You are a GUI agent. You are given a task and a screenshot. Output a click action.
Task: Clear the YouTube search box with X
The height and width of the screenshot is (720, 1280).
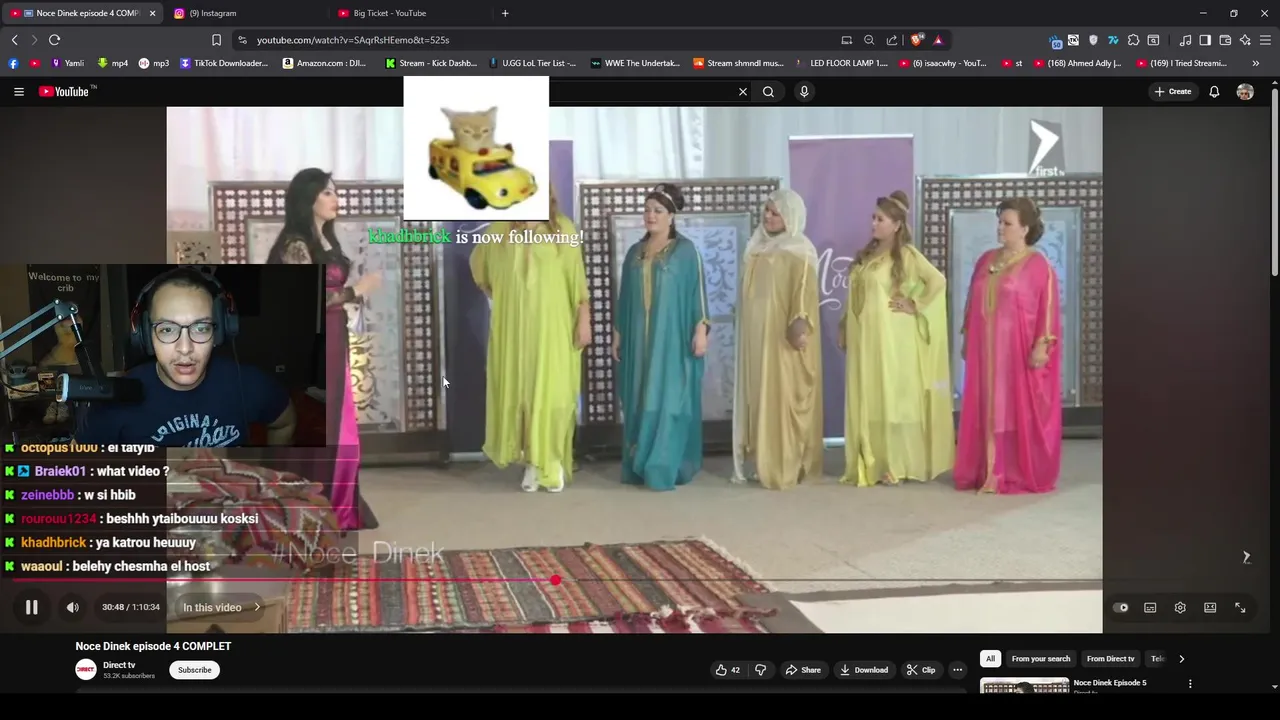pos(743,91)
